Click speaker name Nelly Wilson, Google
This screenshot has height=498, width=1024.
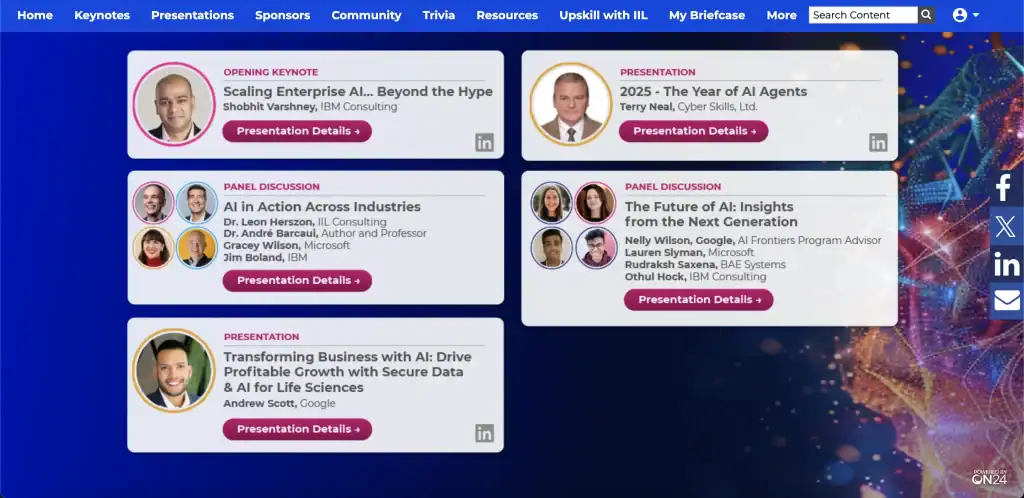680,240
